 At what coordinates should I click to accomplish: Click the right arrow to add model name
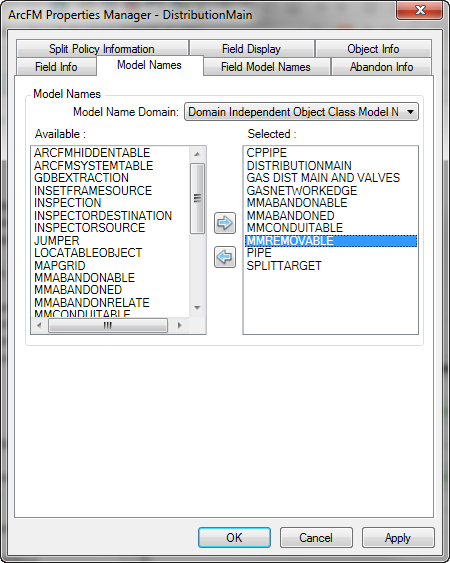[x=225, y=223]
